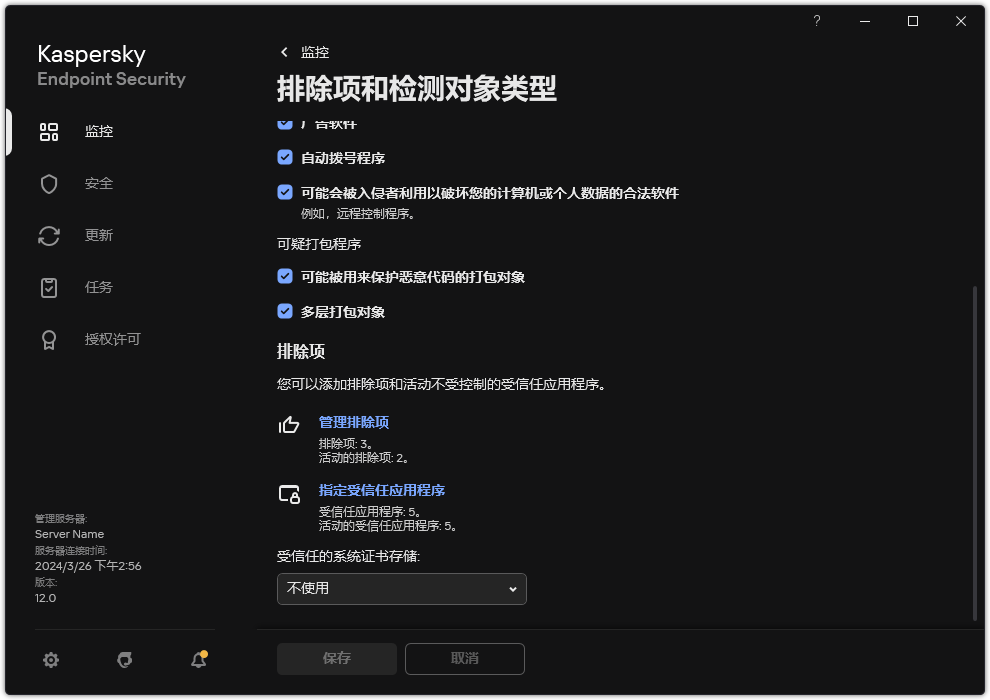Open settings via the gear icon
990x700 pixels.
(50, 660)
